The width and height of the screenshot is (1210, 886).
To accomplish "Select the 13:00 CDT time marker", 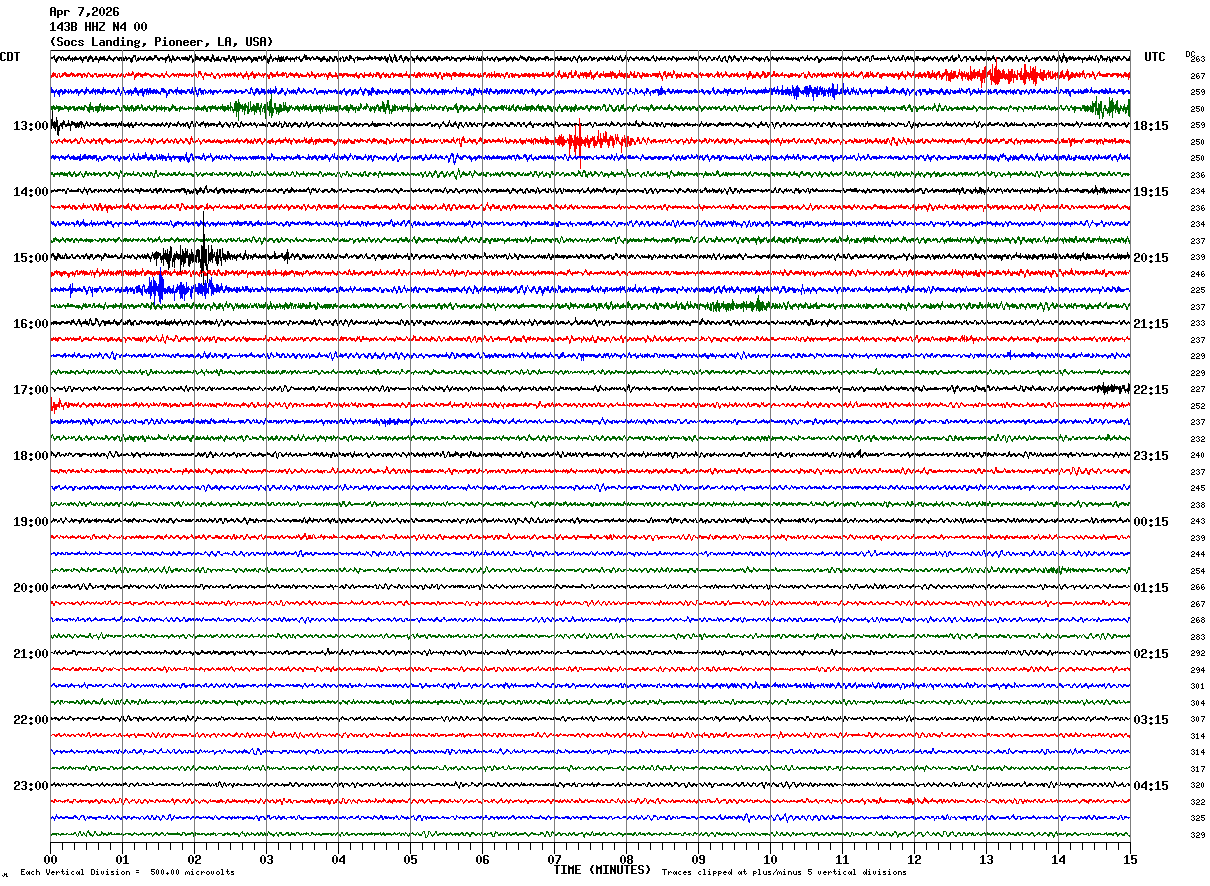I will [x=31, y=126].
